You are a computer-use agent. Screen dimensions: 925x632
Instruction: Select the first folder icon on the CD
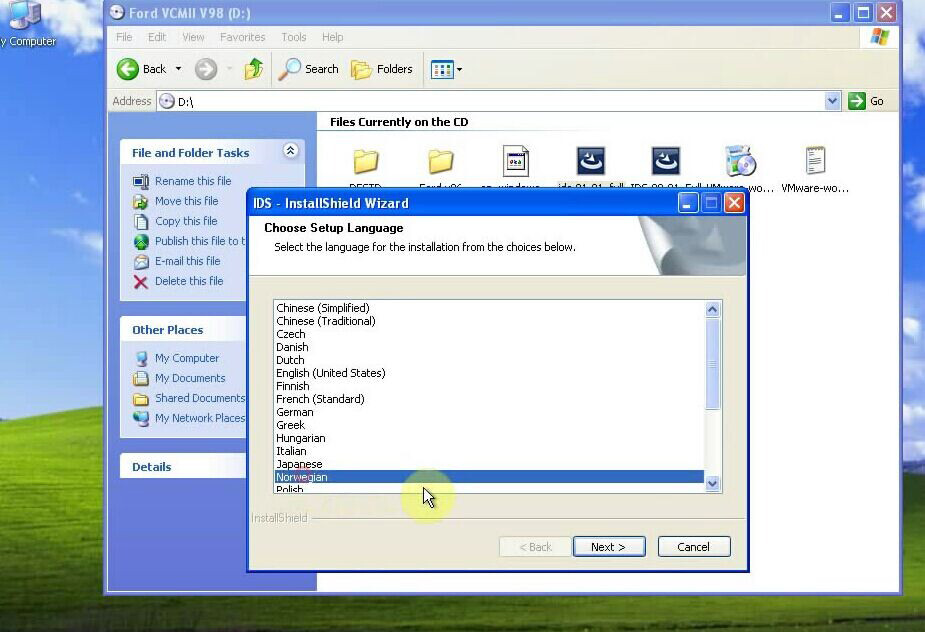pos(366,161)
